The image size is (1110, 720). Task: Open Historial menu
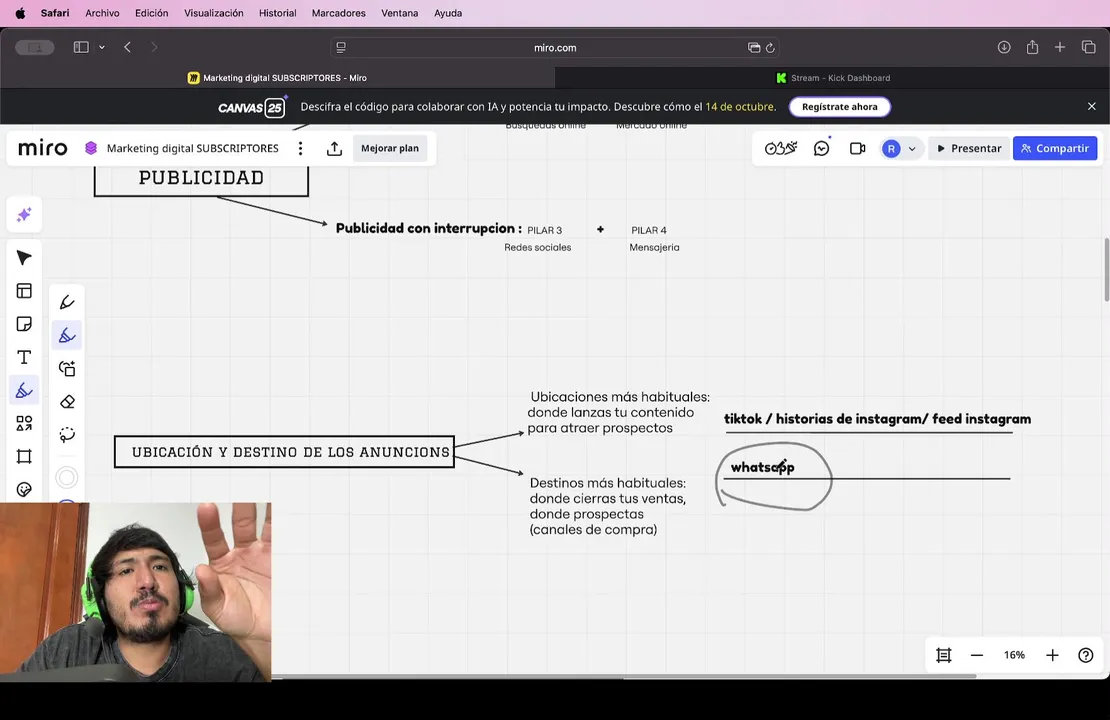coord(278,13)
